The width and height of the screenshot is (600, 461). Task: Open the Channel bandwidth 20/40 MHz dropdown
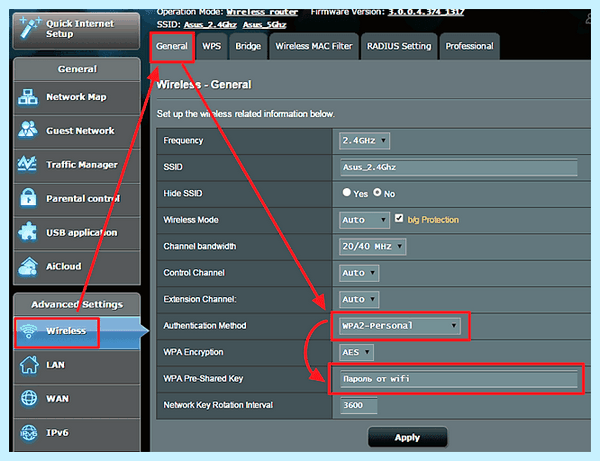pos(372,246)
